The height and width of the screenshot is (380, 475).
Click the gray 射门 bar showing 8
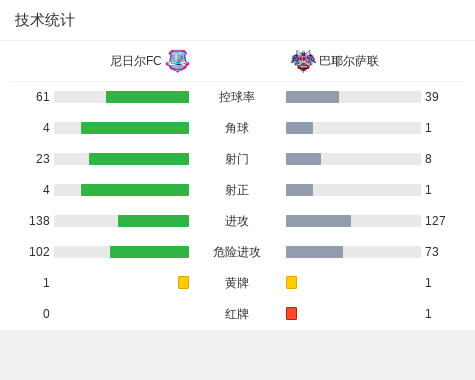click(x=303, y=159)
